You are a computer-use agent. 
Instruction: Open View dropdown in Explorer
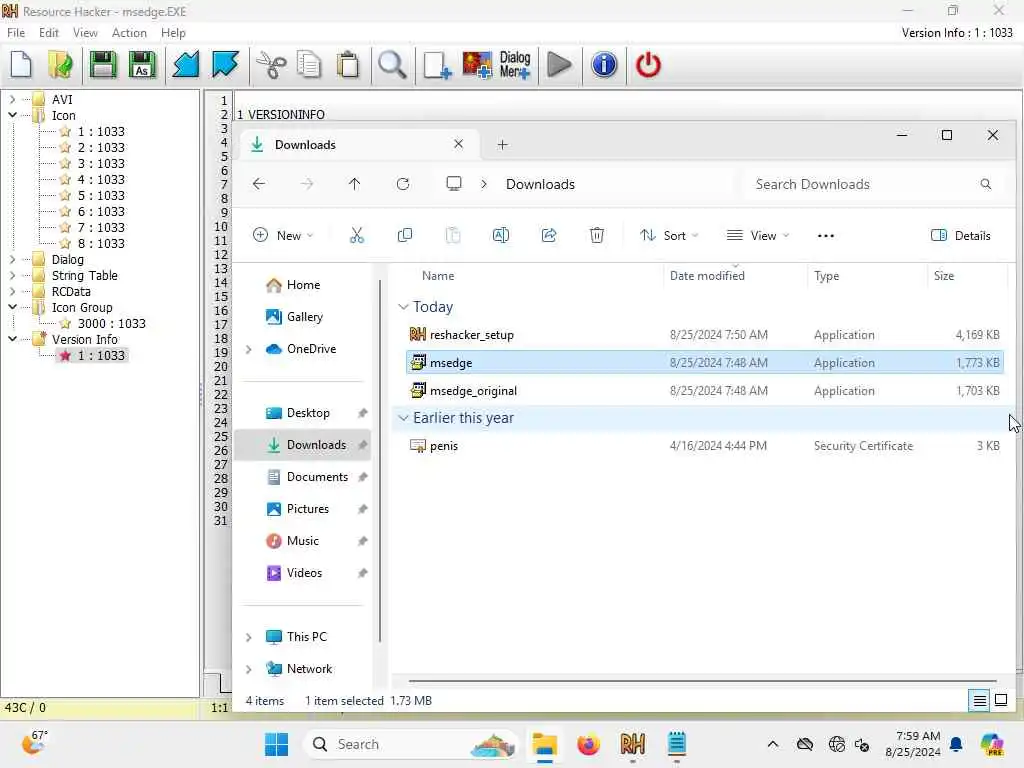(758, 236)
